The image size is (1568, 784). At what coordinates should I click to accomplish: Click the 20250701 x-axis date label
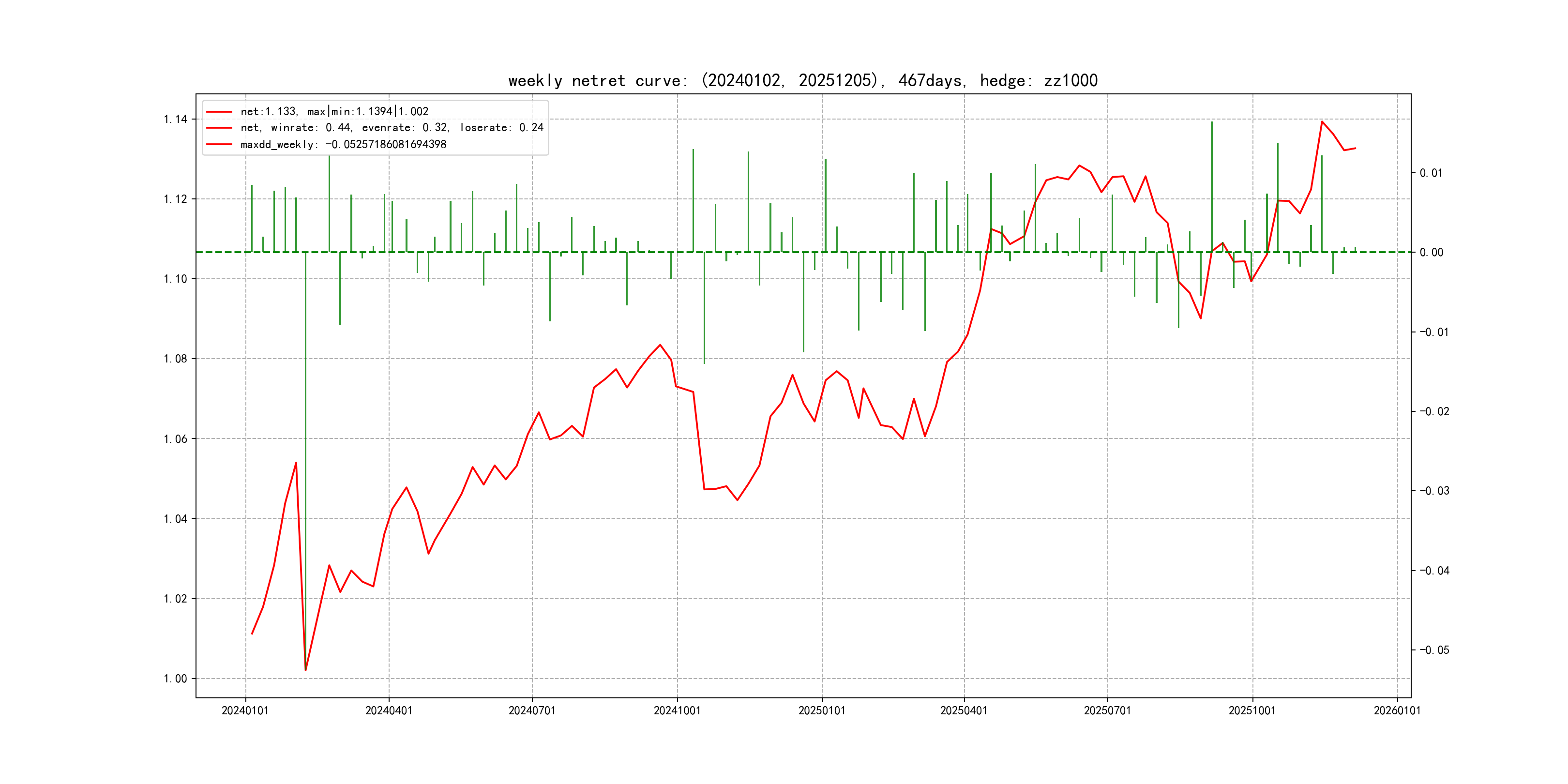coord(1107,711)
